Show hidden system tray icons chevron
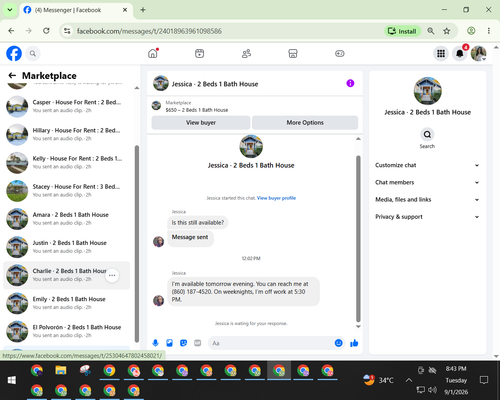 [409, 380]
